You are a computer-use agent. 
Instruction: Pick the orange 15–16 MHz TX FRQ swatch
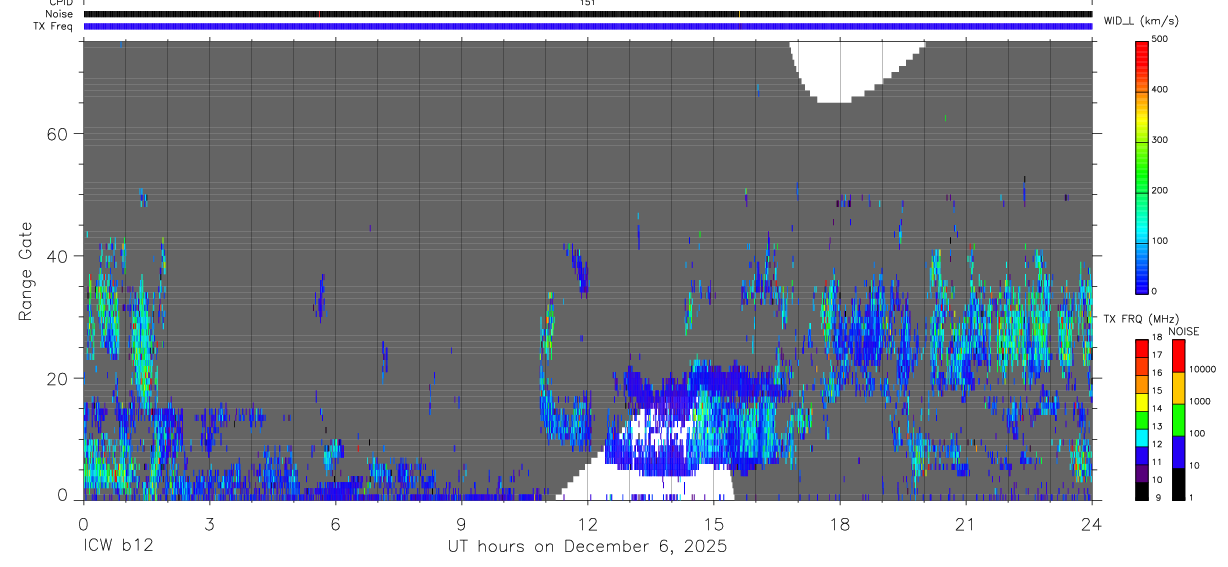click(1142, 384)
